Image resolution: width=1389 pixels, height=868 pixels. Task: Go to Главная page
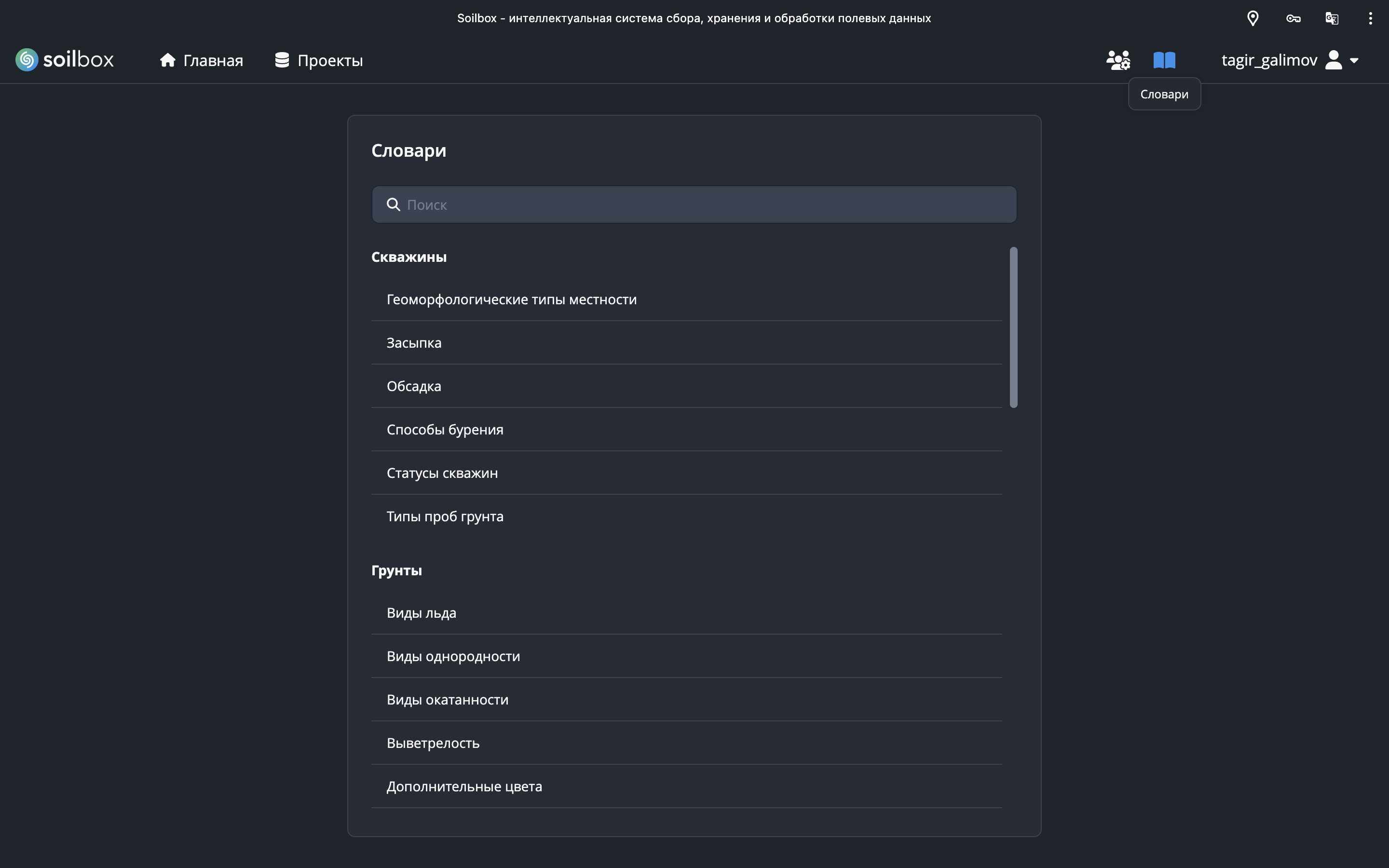[202, 60]
